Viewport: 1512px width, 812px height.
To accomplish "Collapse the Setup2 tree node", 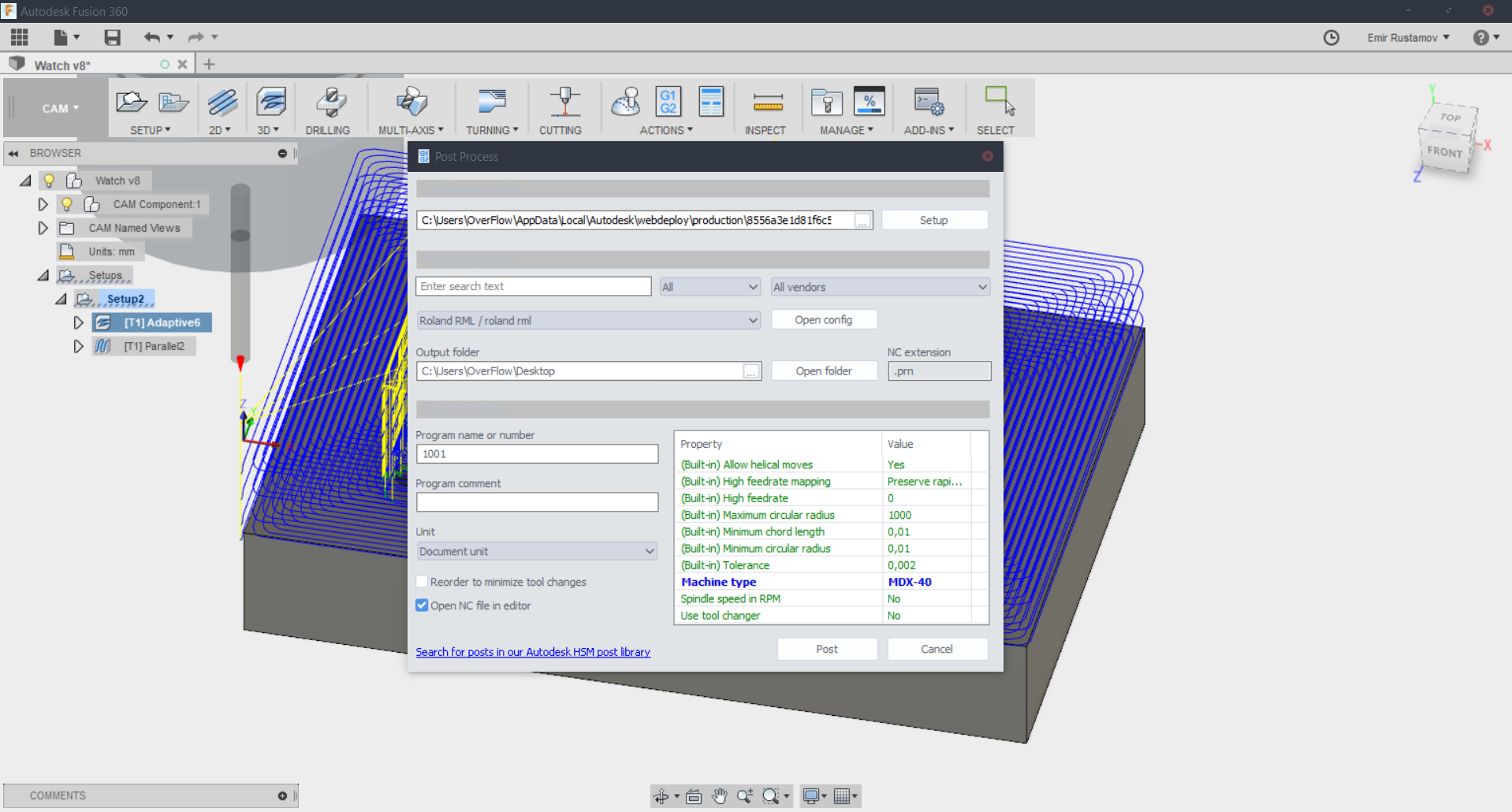I will pos(61,299).
